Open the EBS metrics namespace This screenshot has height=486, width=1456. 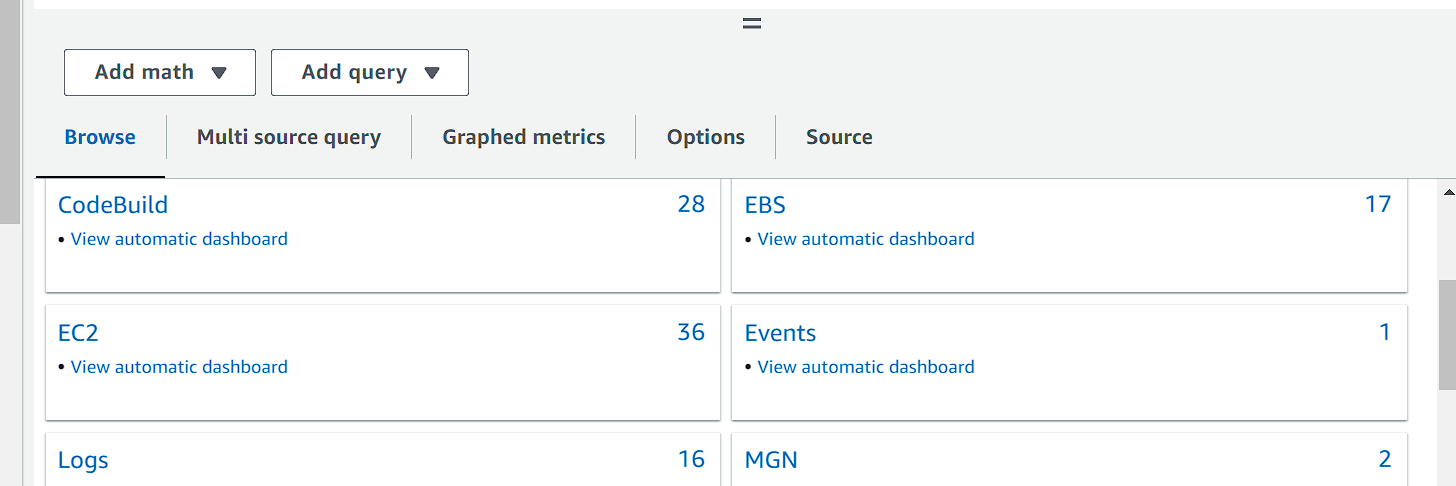pos(765,205)
